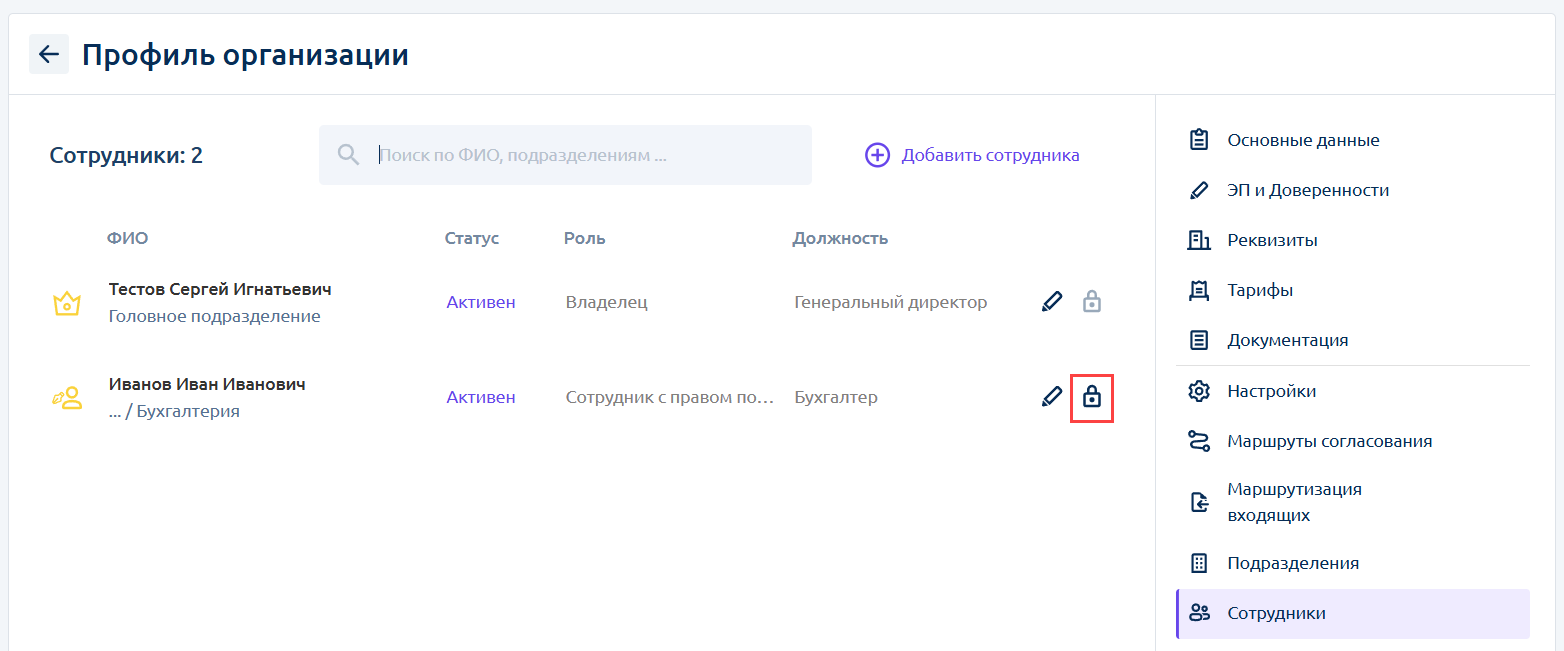Viewport: 1564px width, 651px height.
Task: Click the '... / Бухгалтерия' department text
Action: [x=174, y=411]
